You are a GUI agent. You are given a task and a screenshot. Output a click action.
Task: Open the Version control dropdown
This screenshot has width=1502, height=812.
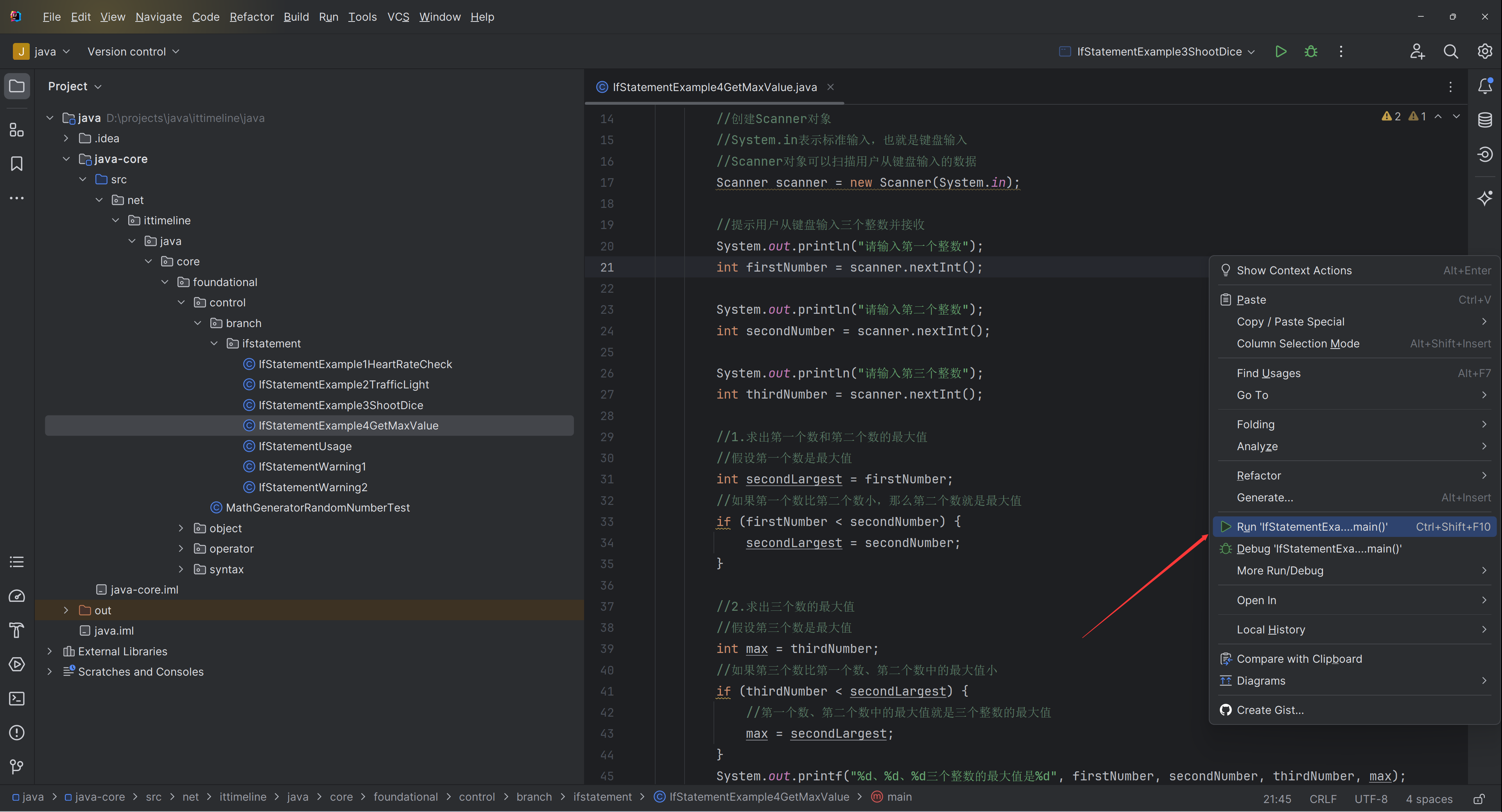pos(133,51)
